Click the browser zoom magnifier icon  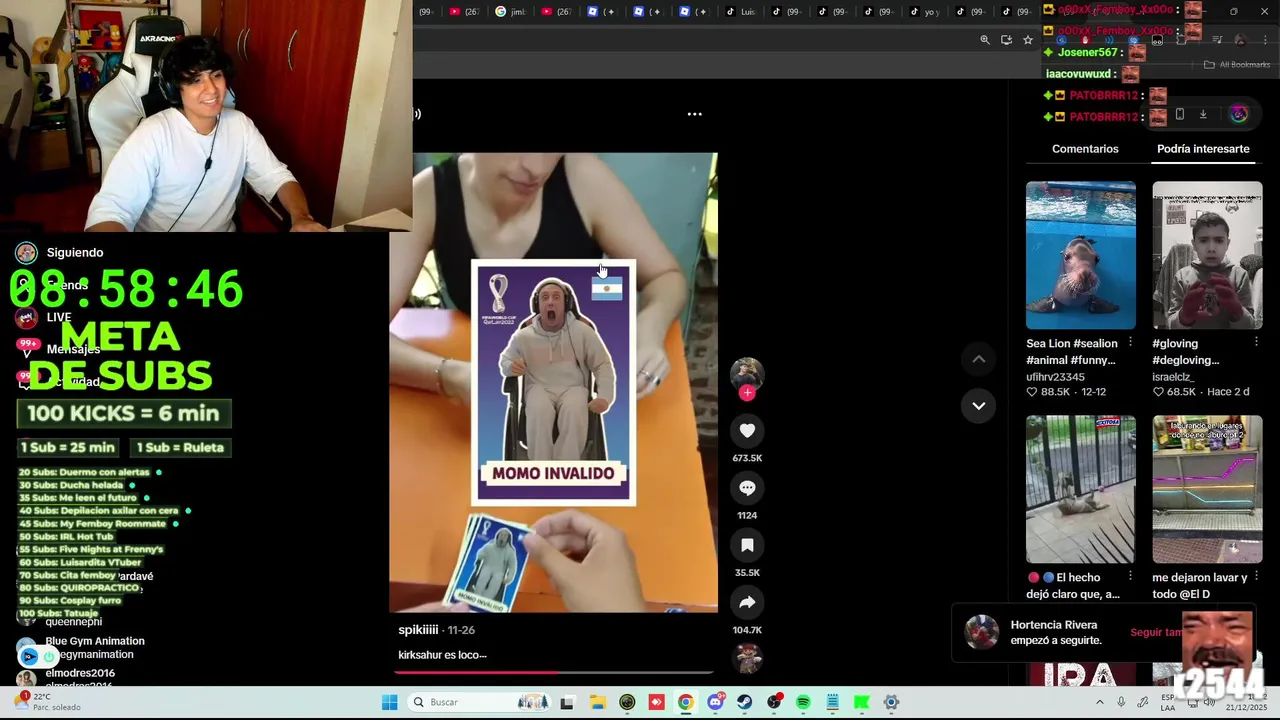(985, 40)
